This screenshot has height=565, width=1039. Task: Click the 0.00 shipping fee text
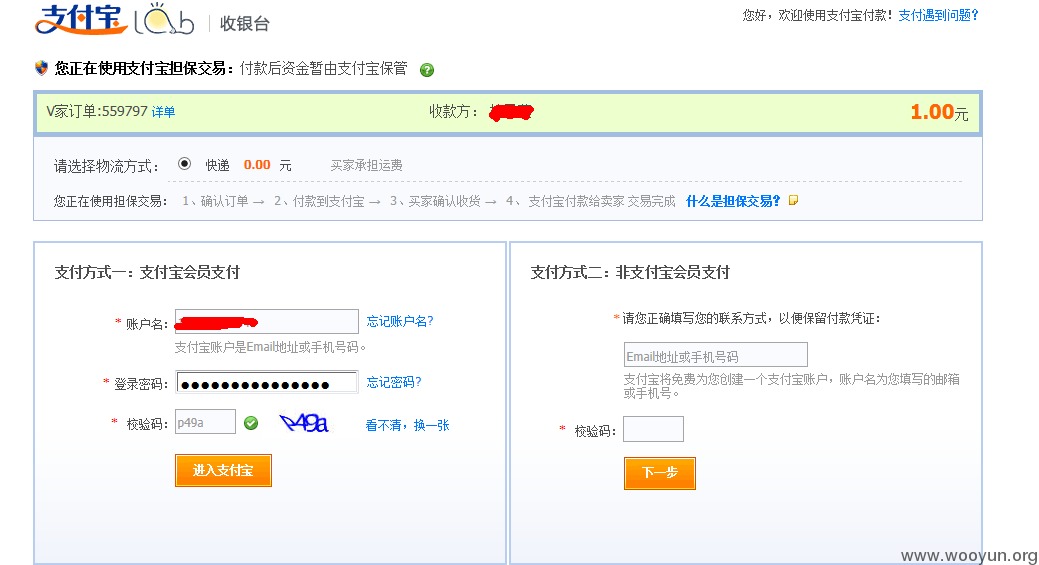(257, 165)
